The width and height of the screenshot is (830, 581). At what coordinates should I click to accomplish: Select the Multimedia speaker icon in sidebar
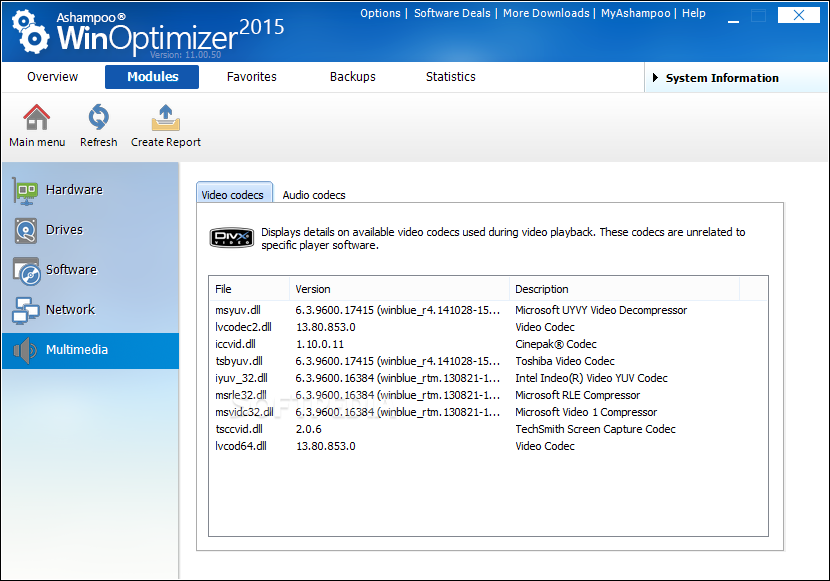pos(25,350)
